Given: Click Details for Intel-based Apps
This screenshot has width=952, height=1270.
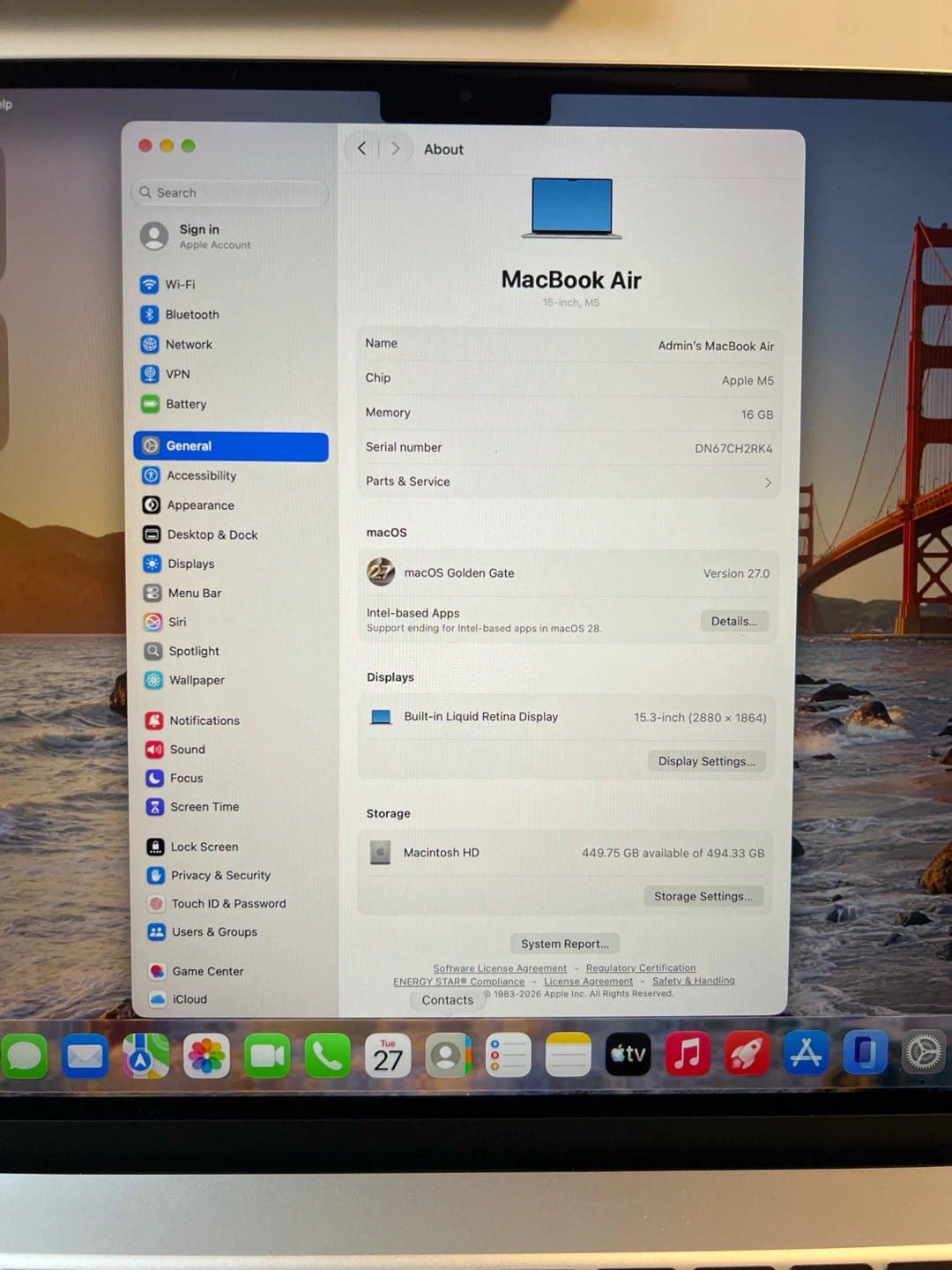Looking at the screenshot, I should (734, 621).
